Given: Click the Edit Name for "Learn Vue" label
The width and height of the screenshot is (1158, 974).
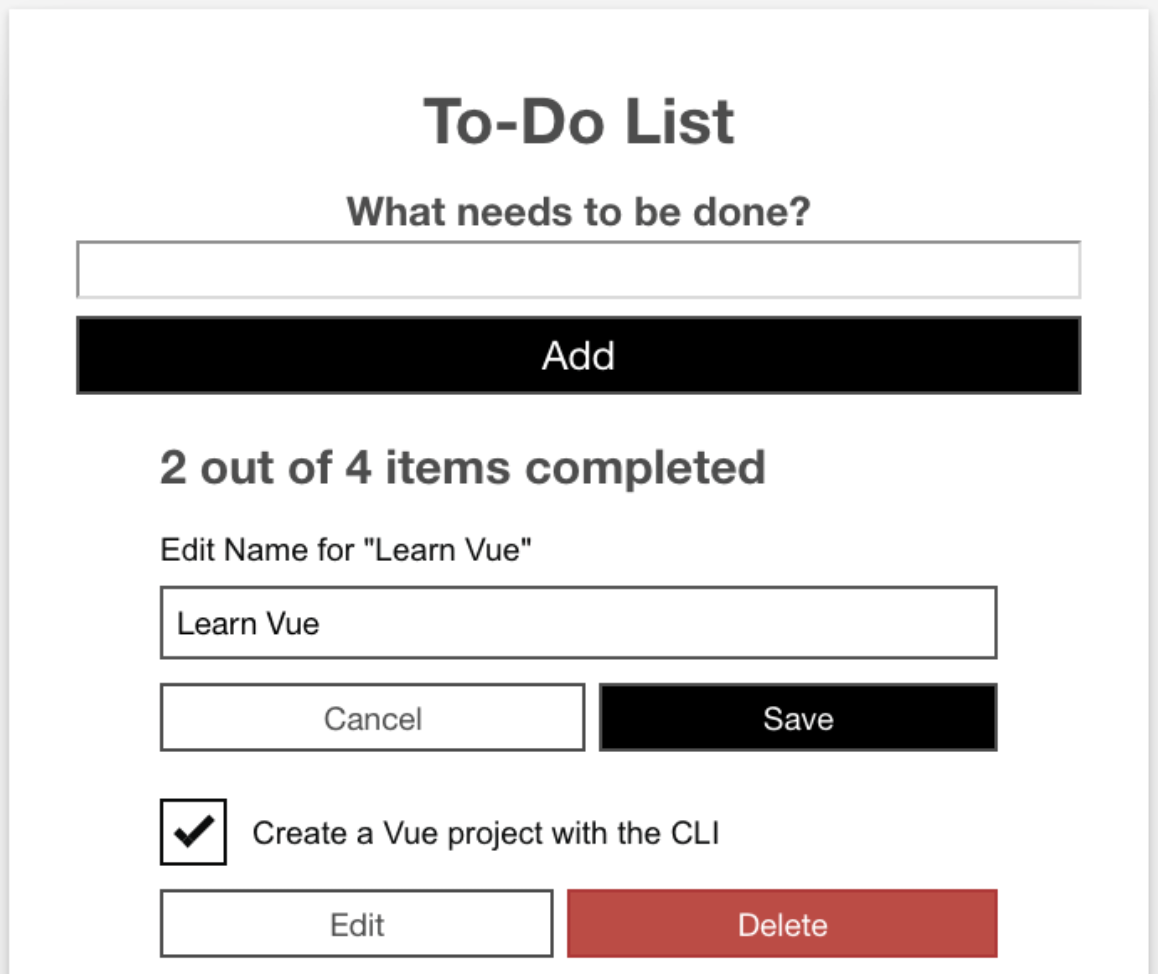Looking at the screenshot, I should (345, 550).
